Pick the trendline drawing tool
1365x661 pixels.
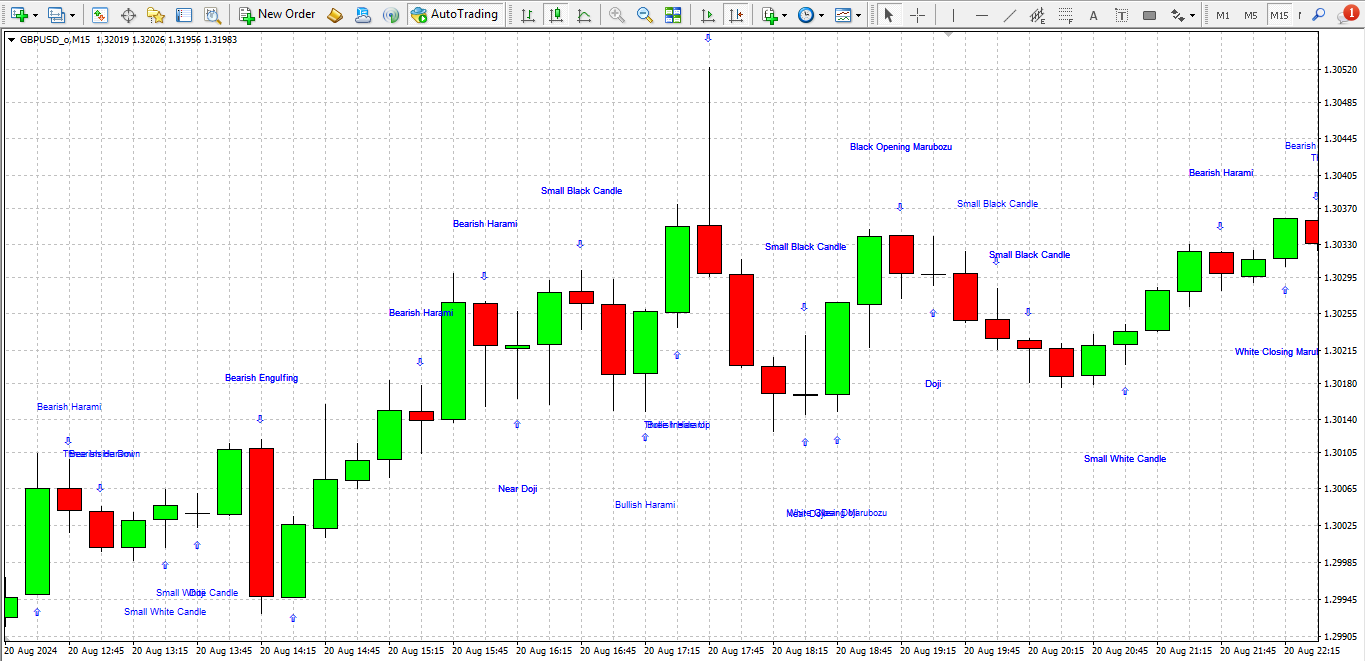pos(1010,15)
